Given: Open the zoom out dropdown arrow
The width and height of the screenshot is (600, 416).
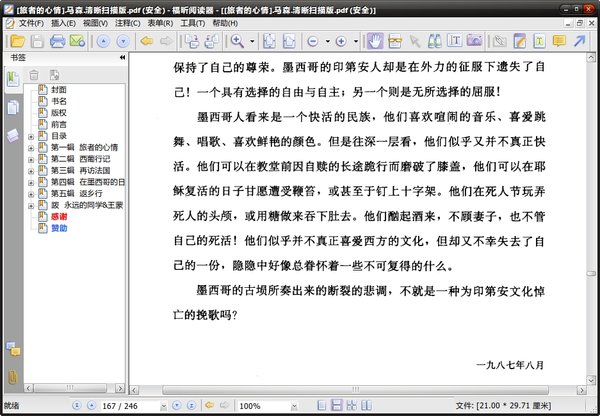Looking at the screenshot, I should pyautogui.click(x=328, y=41).
